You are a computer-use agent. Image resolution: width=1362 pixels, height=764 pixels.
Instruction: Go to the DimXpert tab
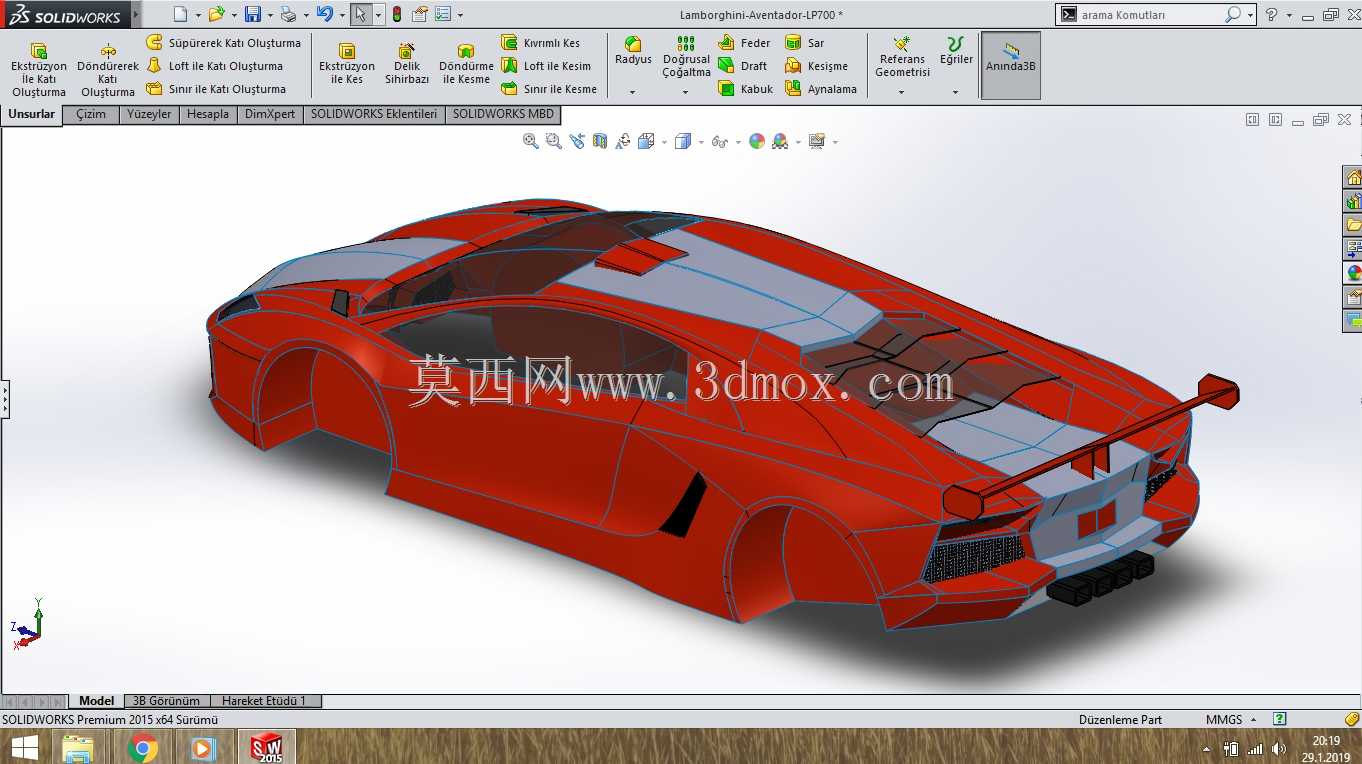(270, 114)
